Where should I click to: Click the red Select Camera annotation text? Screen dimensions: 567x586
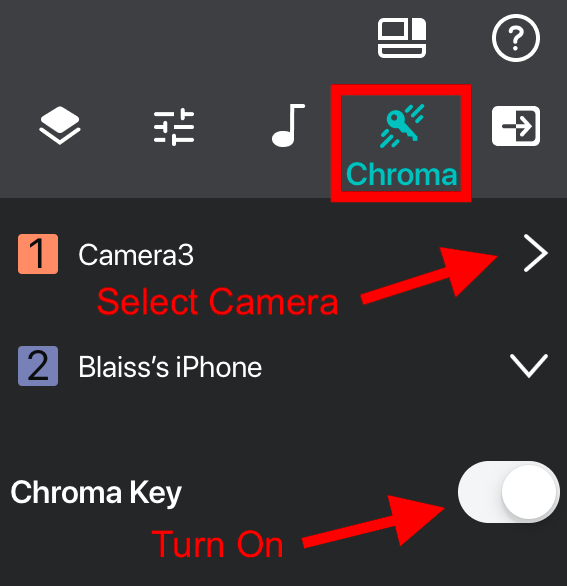218,302
